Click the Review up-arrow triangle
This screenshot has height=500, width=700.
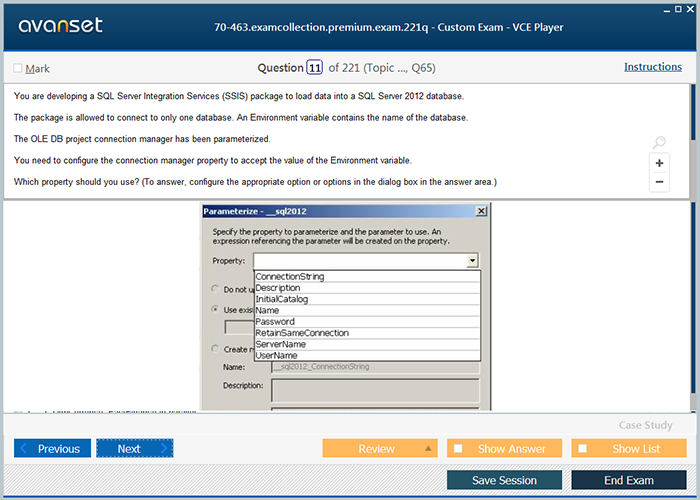coord(428,448)
